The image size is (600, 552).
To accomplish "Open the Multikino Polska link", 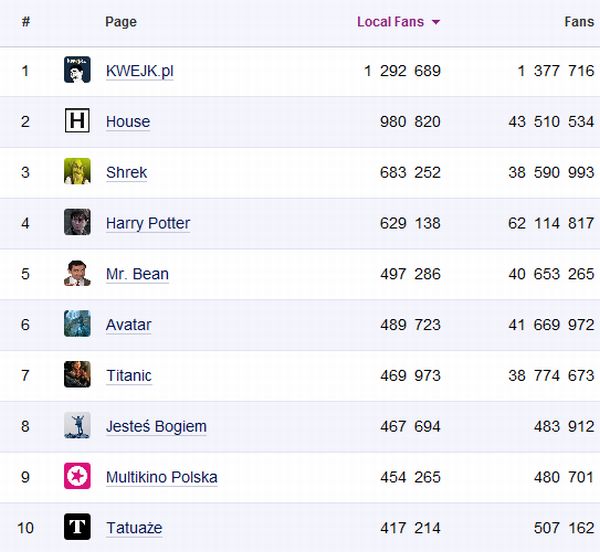I will 161,477.
